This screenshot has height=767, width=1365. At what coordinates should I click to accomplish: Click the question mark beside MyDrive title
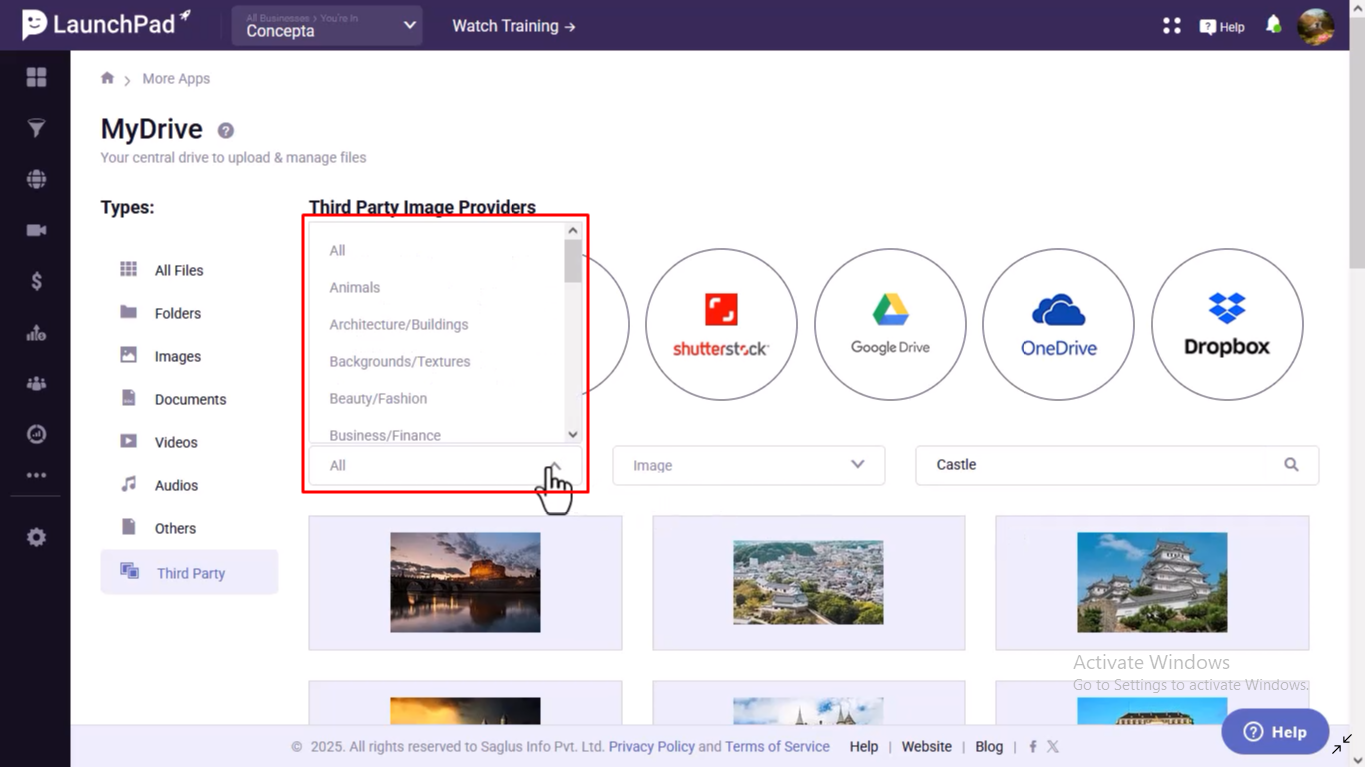pos(226,130)
